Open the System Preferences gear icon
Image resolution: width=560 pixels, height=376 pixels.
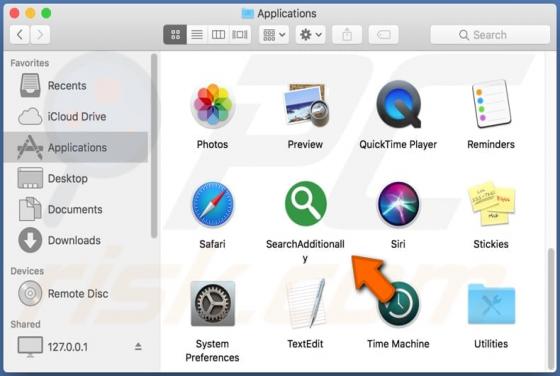point(212,304)
